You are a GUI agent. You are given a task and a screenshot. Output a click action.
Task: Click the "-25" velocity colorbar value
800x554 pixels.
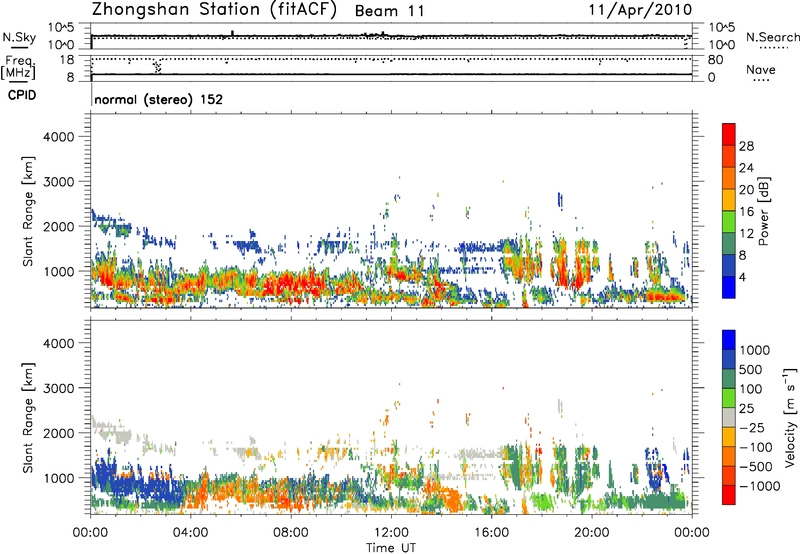click(752, 427)
